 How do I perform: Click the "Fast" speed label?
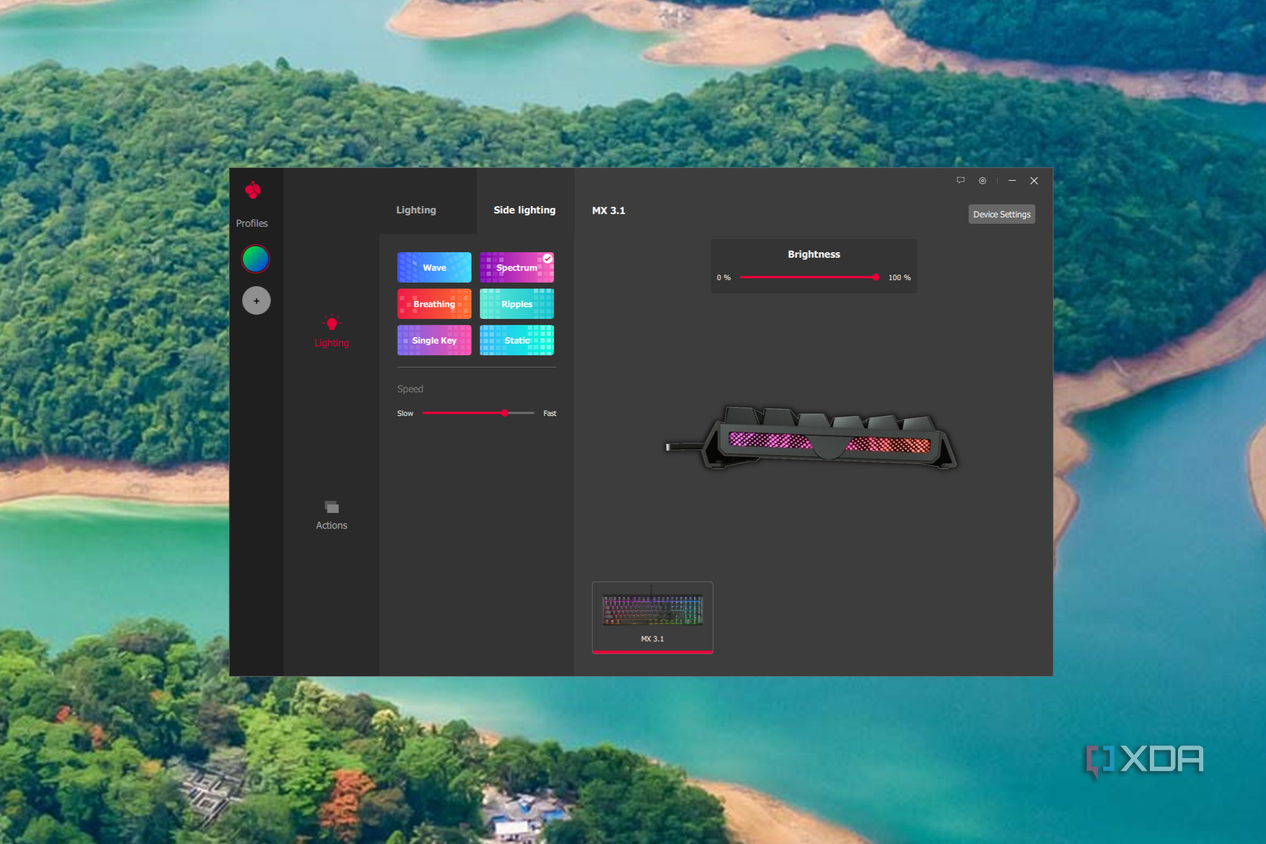coord(550,413)
